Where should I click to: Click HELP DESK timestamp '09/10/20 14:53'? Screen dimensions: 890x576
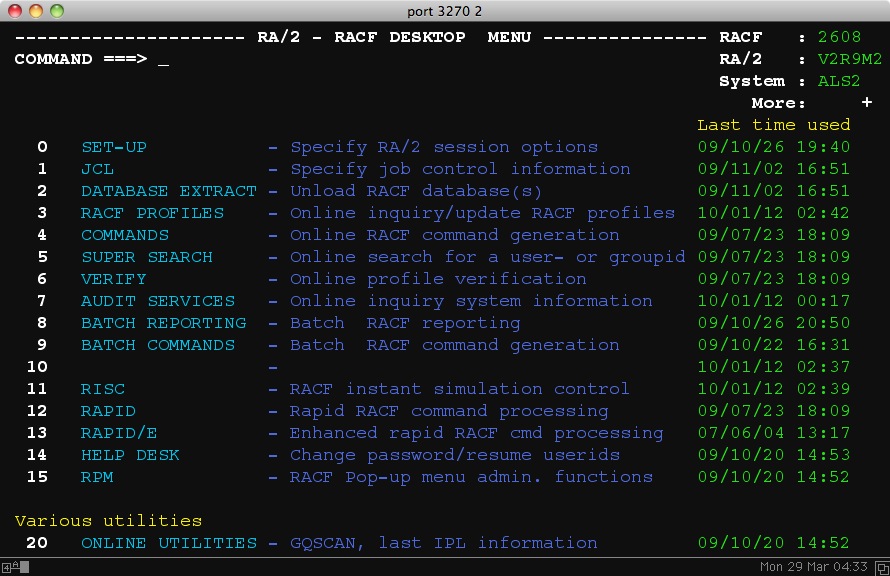click(774, 455)
